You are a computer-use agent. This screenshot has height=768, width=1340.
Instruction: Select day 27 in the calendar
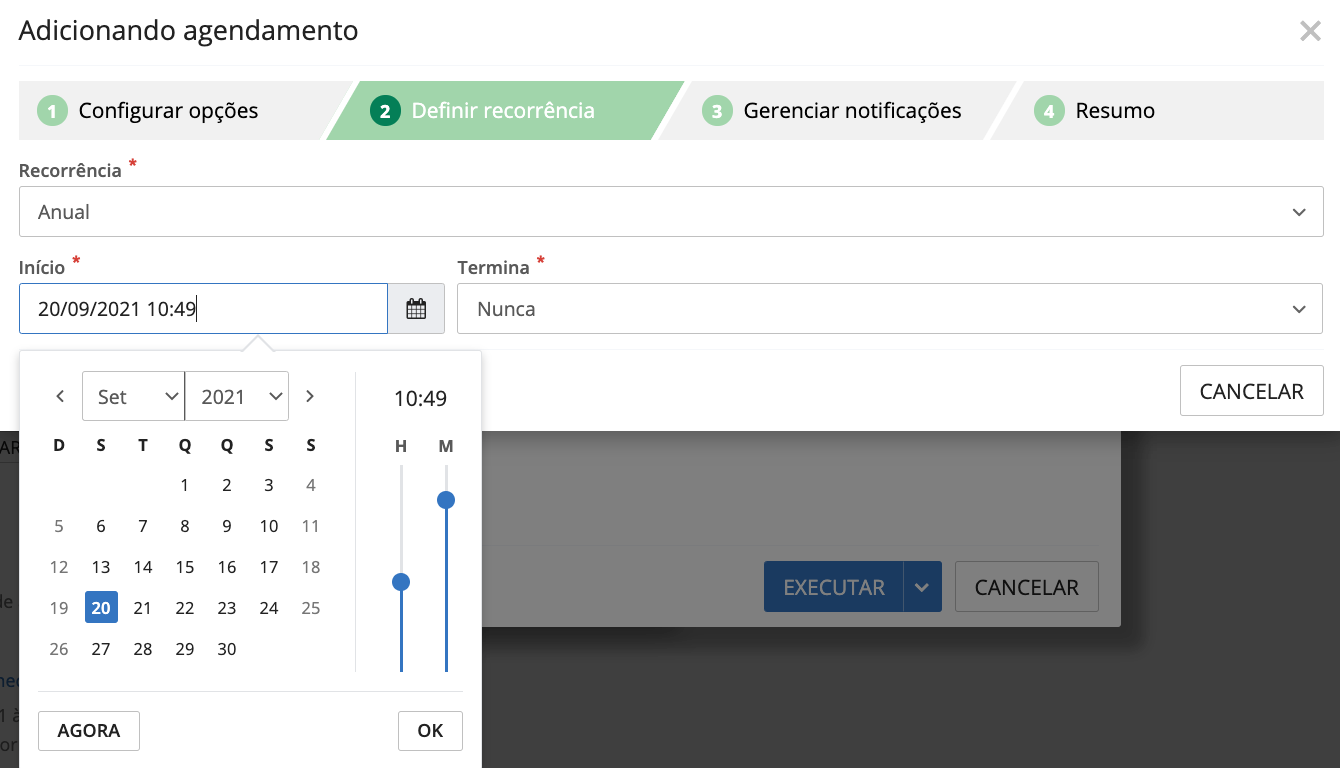coord(101,649)
